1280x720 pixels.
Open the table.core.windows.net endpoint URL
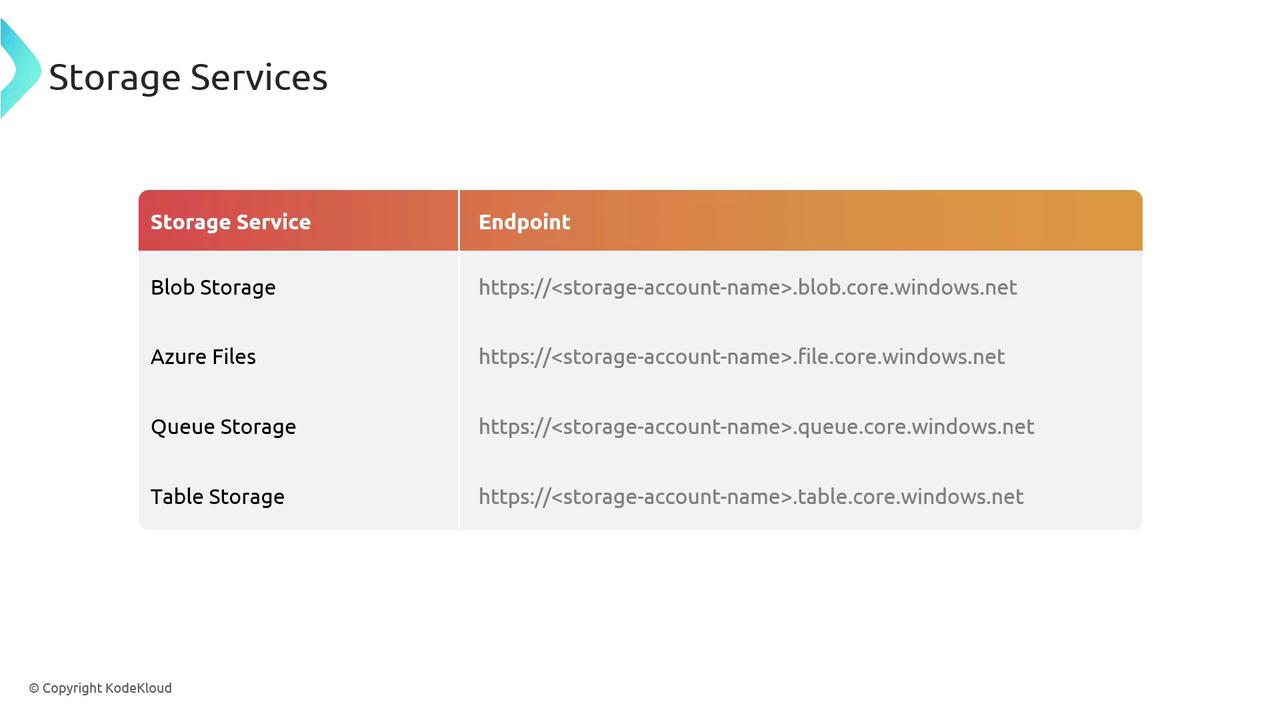(750, 497)
